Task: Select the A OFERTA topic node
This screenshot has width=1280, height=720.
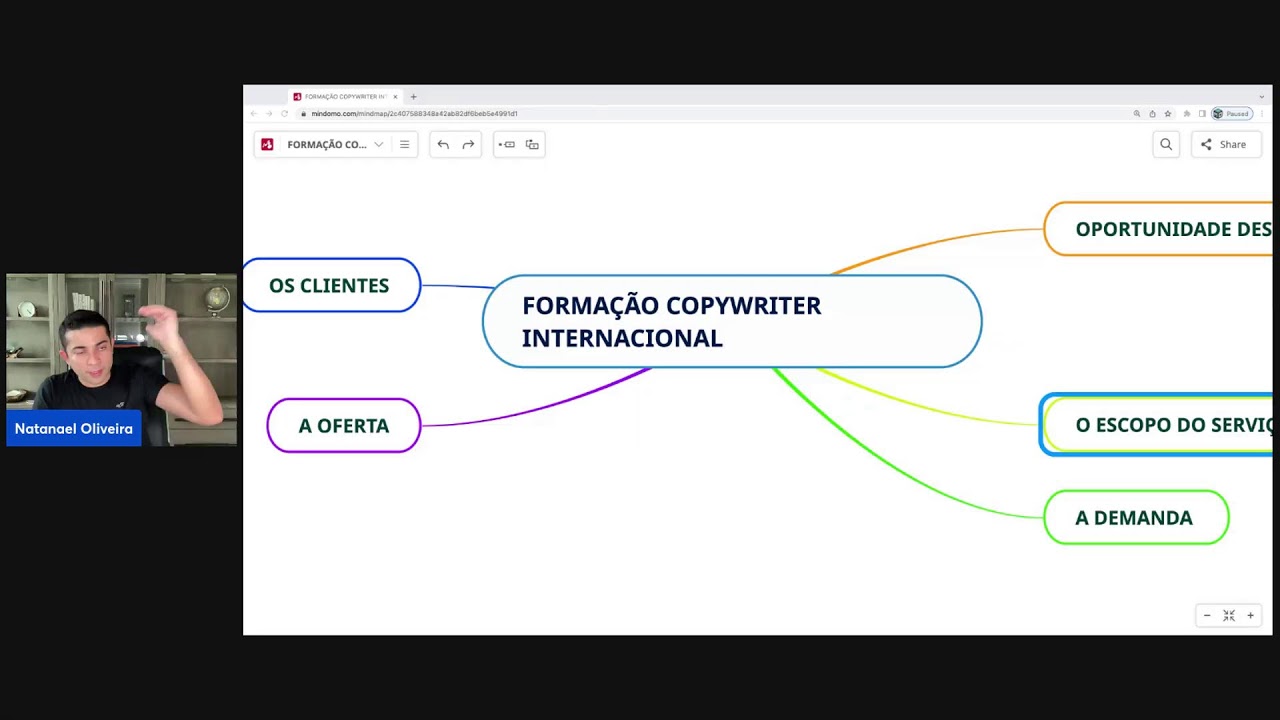Action: click(343, 426)
